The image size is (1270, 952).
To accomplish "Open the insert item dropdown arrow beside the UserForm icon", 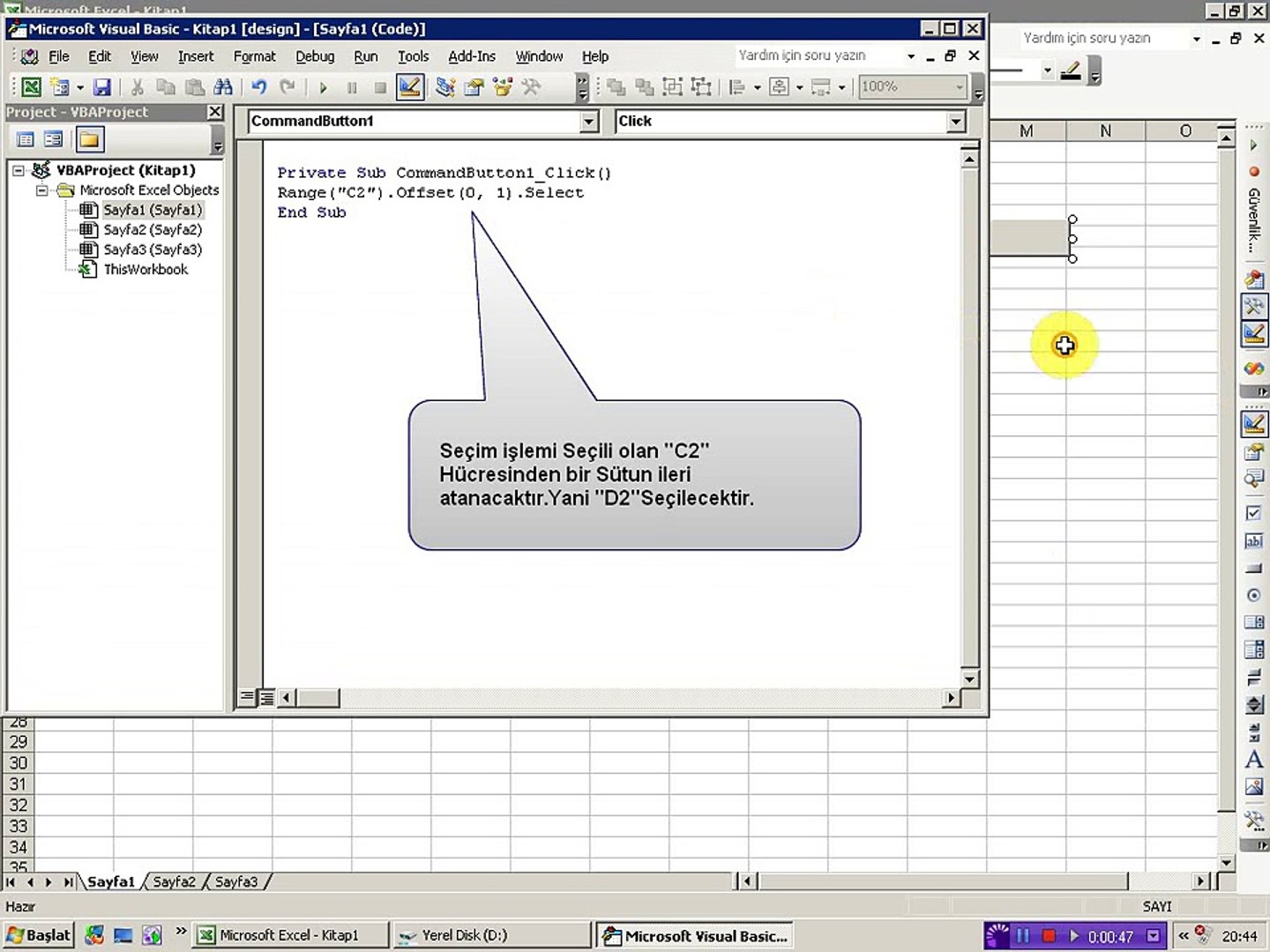I will click(x=80, y=87).
